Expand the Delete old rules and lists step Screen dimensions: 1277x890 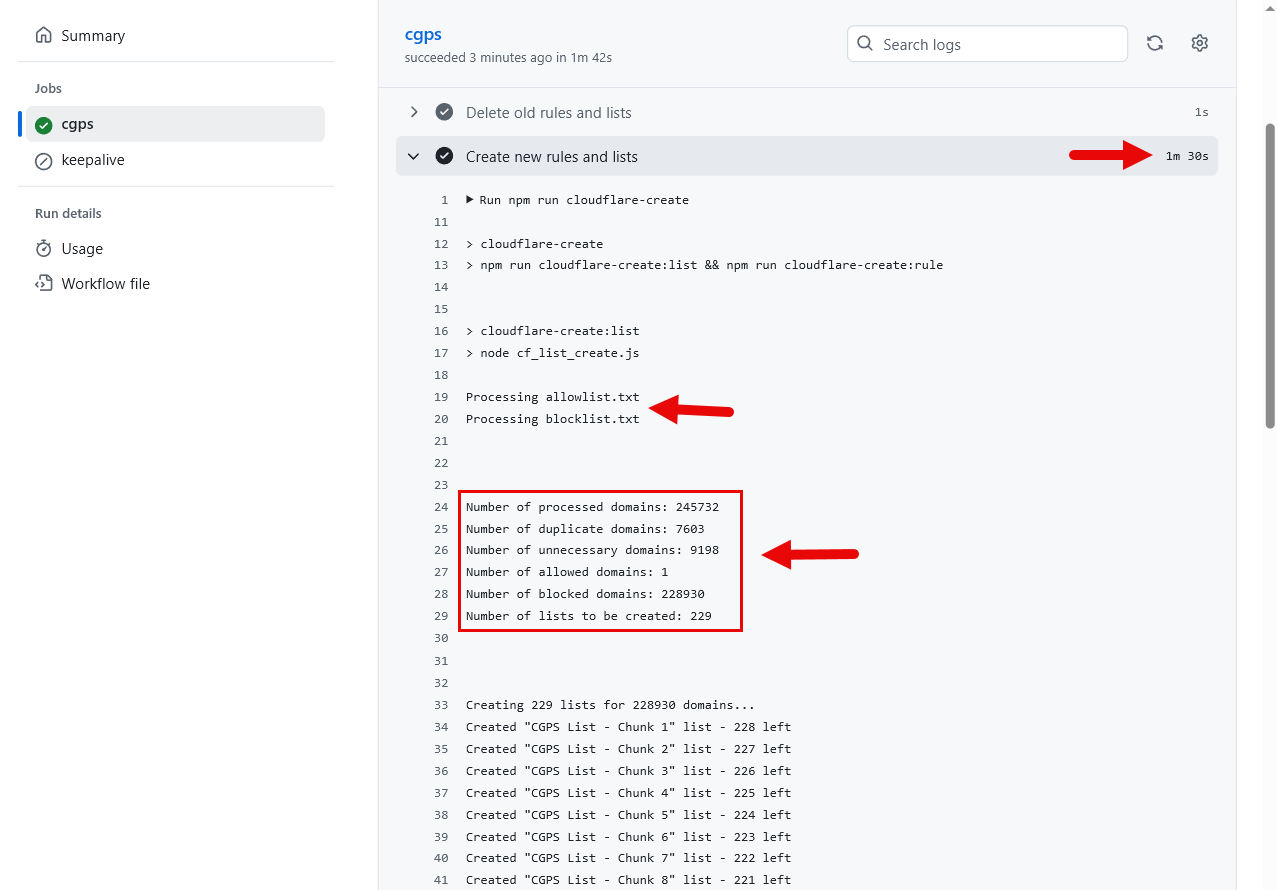point(414,112)
